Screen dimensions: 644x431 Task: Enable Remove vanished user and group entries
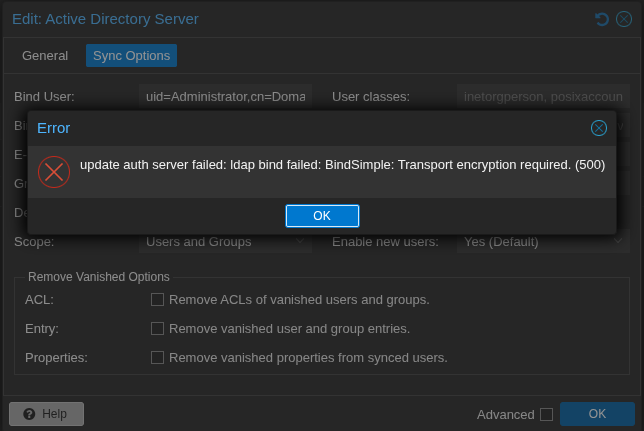(x=157, y=328)
